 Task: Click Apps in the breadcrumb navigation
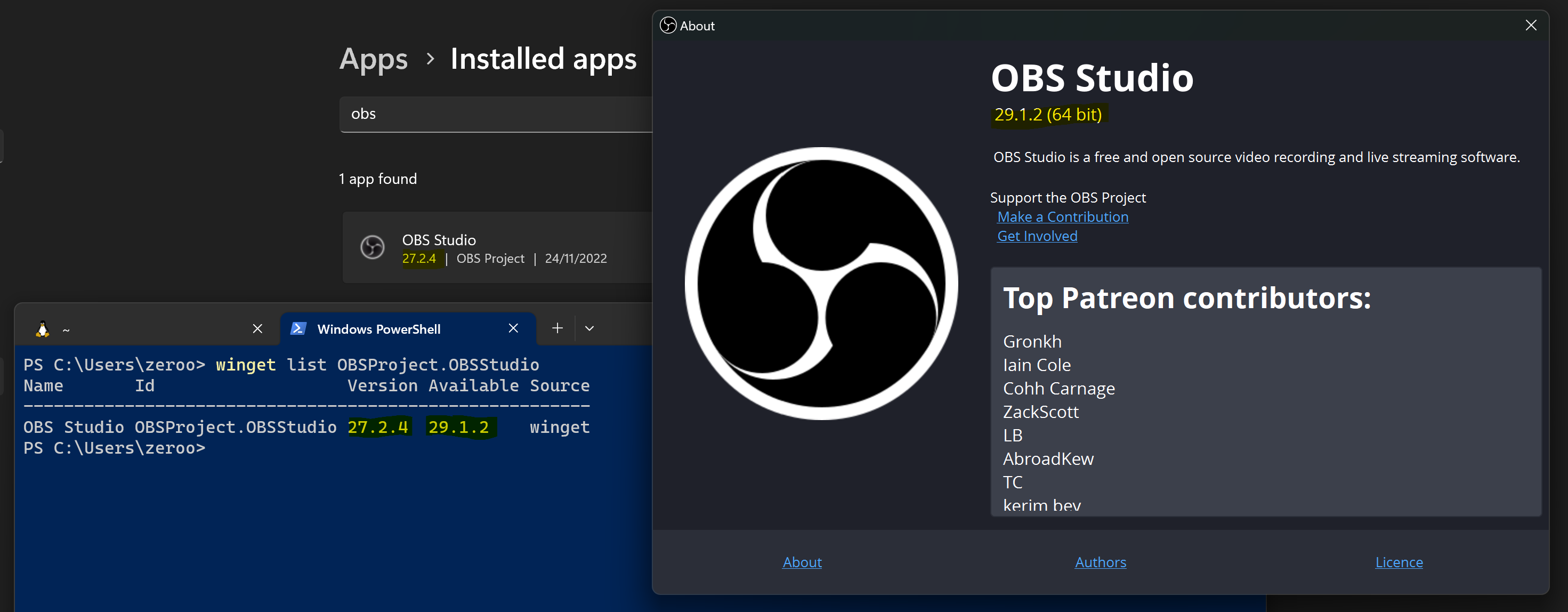click(x=373, y=59)
